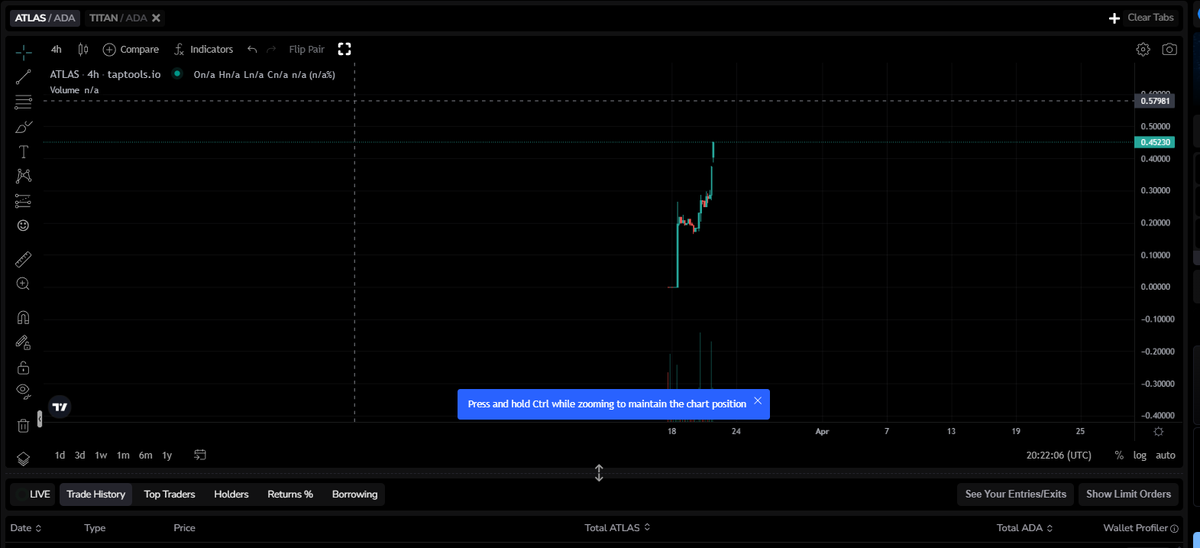Toggle lock all drawing tools
This screenshot has width=1200, height=548.
click(23, 367)
